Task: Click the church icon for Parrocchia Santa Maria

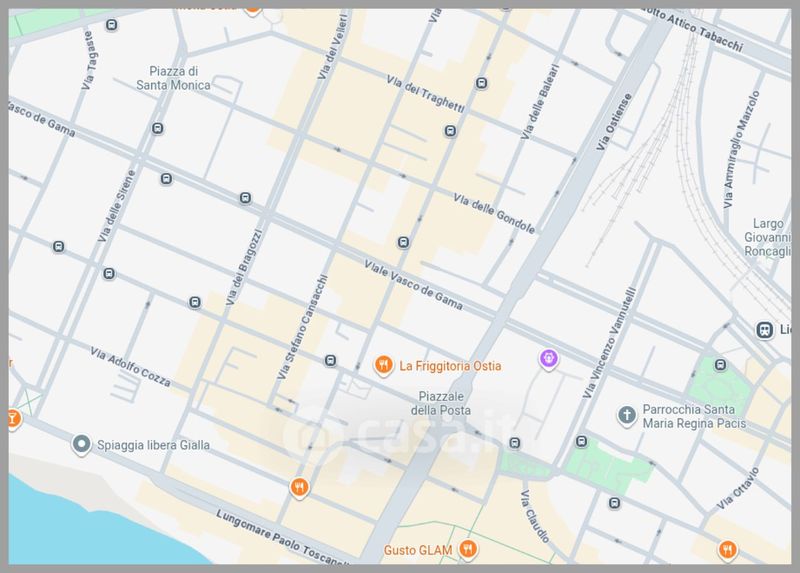Action: 627,415
